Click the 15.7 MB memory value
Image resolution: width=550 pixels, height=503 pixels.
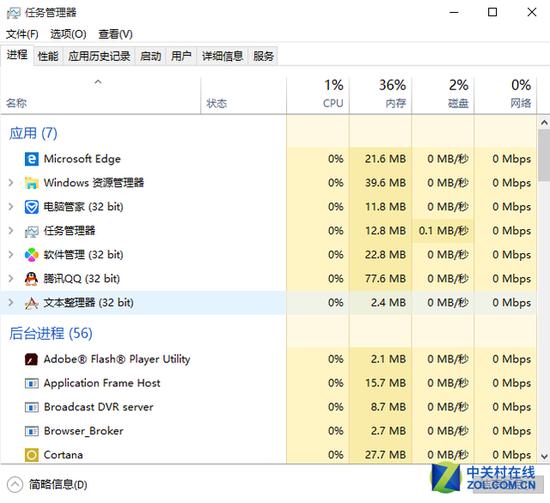click(385, 383)
